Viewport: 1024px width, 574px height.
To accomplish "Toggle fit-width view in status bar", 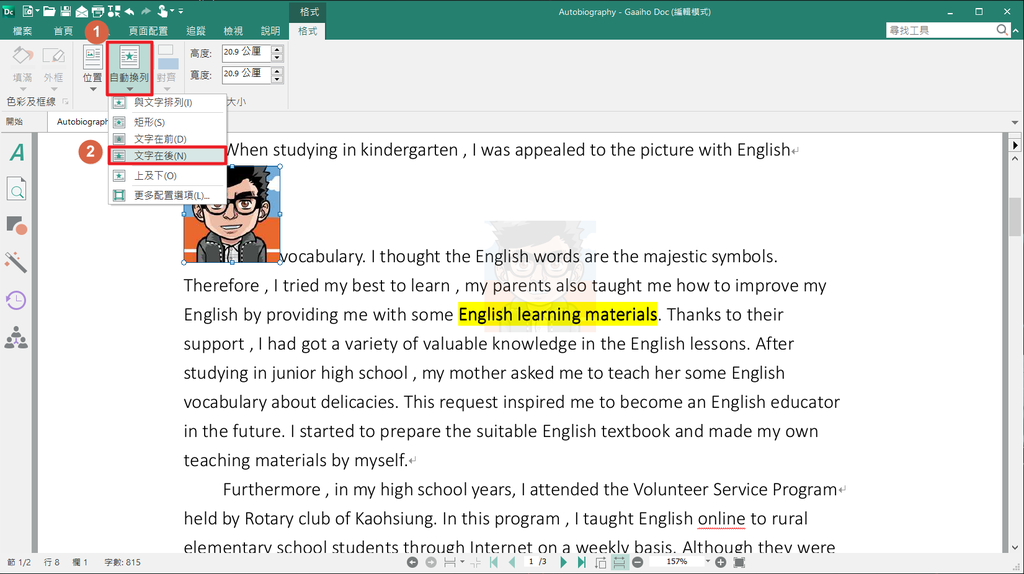I will coord(619,562).
